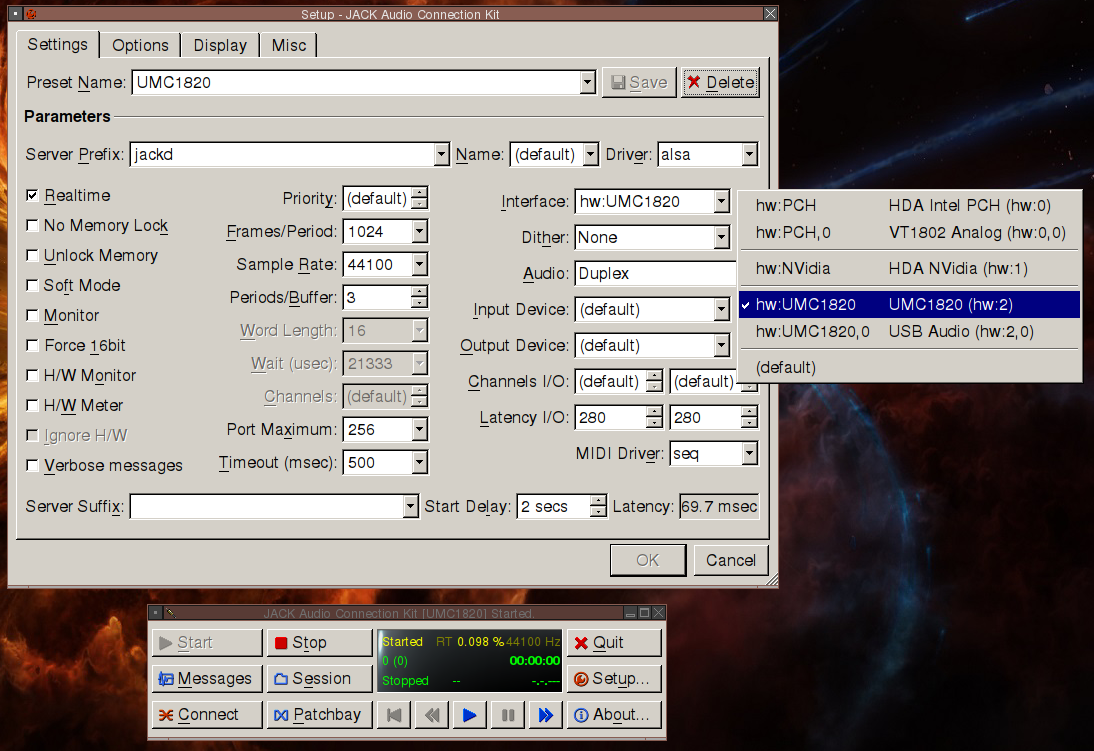The image size is (1094, 751).
Task: Switch to the Display tab
Action: [x=220, y=45]
